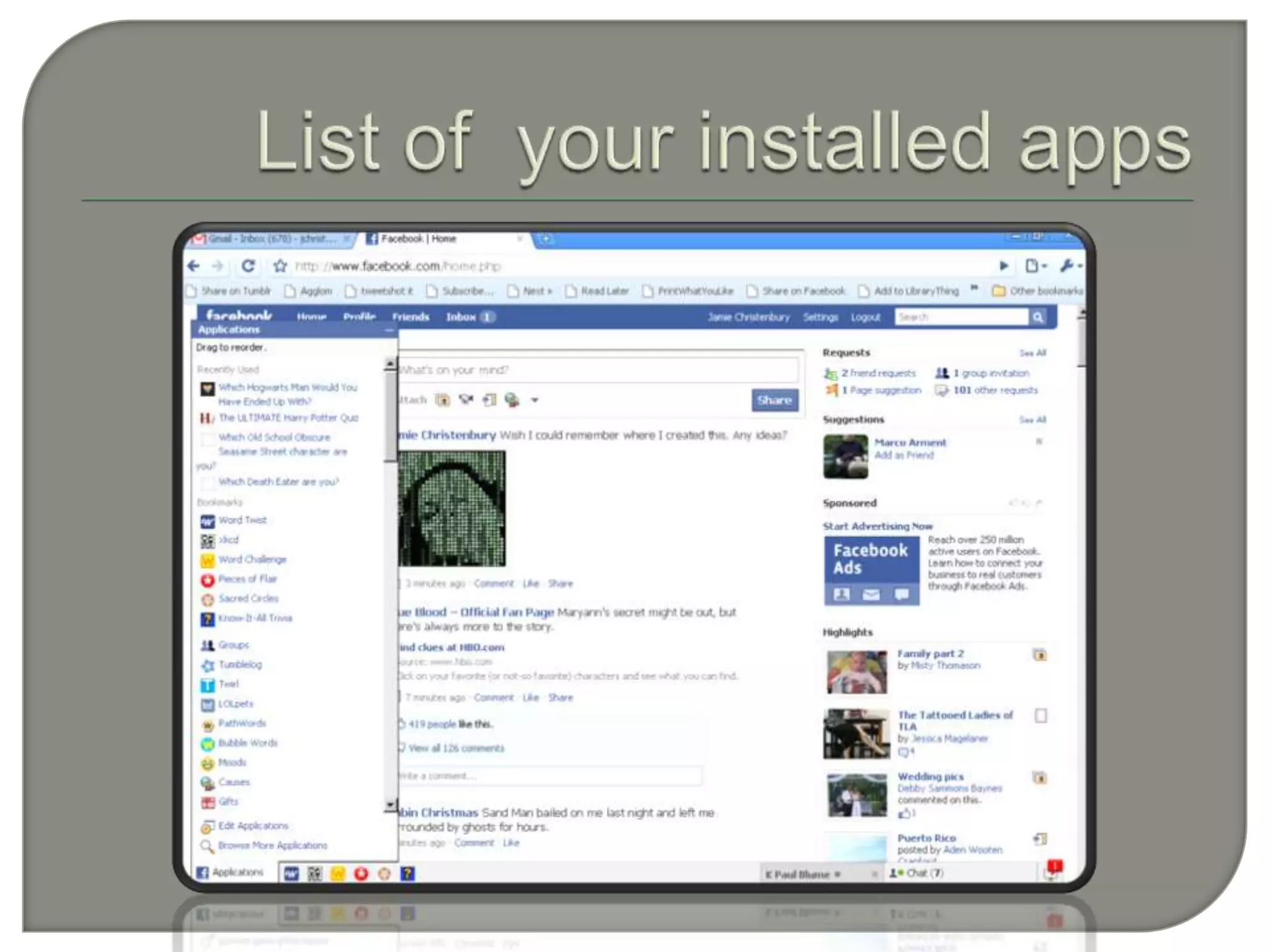This screenshot has height=952, width=1270.
Task: Click red Flair icon in bottom dock
Action: point(361,874)
